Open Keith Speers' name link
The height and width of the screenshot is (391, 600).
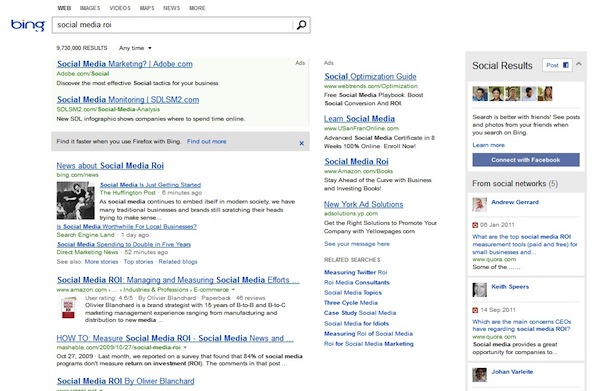click(x=510, y=287)
